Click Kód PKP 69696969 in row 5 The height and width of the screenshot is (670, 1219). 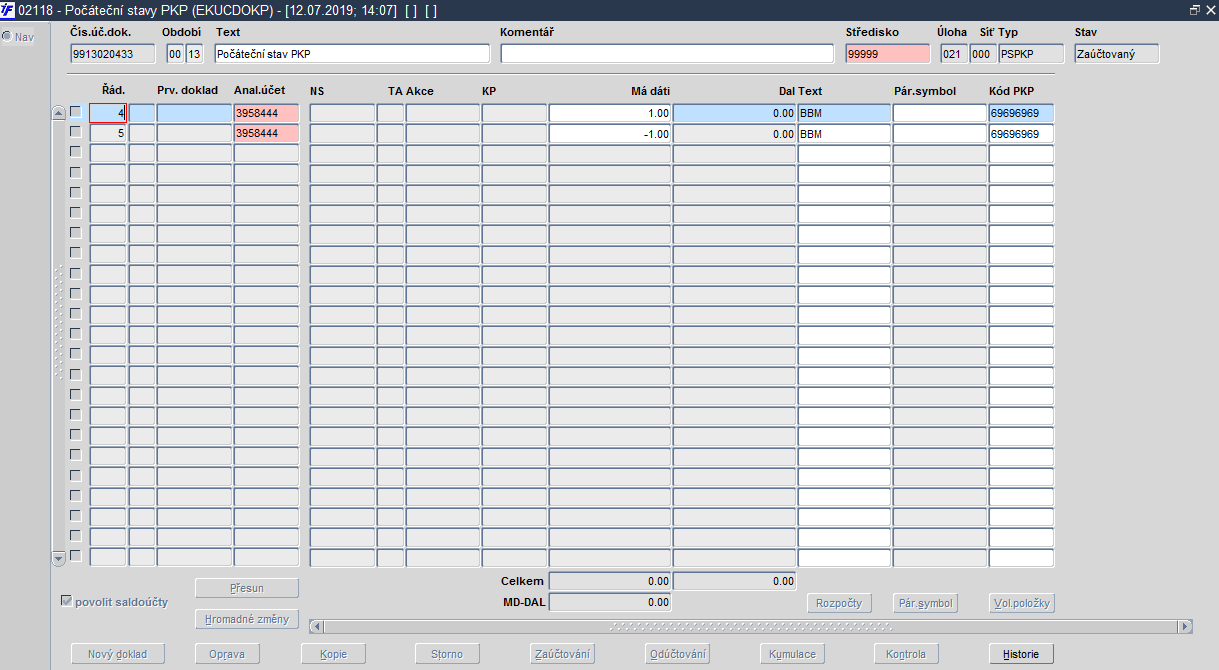[1021, 133]
